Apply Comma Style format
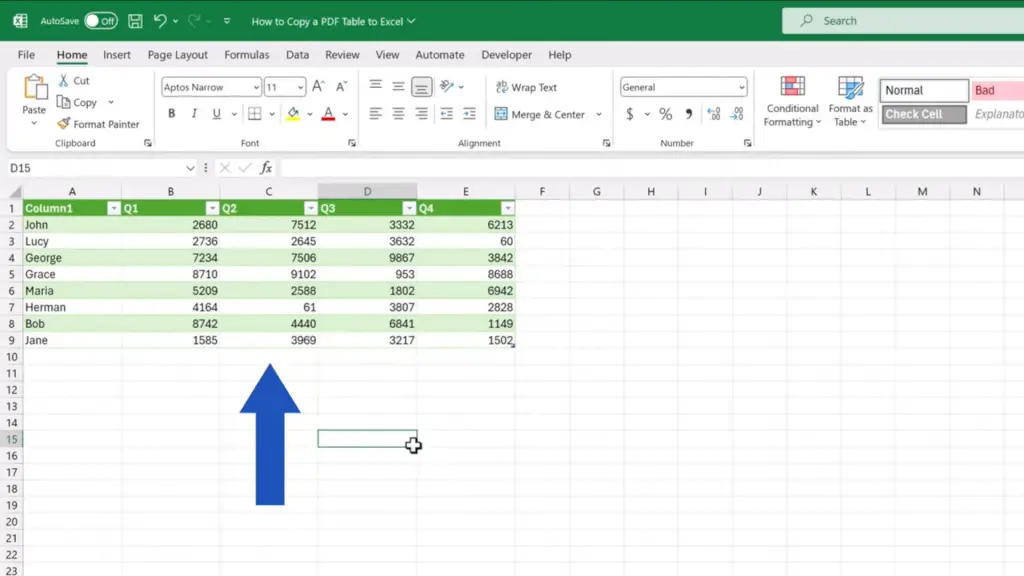Image resolution: width=1024 pixels, height=576 pixels. tap(689, 114)
